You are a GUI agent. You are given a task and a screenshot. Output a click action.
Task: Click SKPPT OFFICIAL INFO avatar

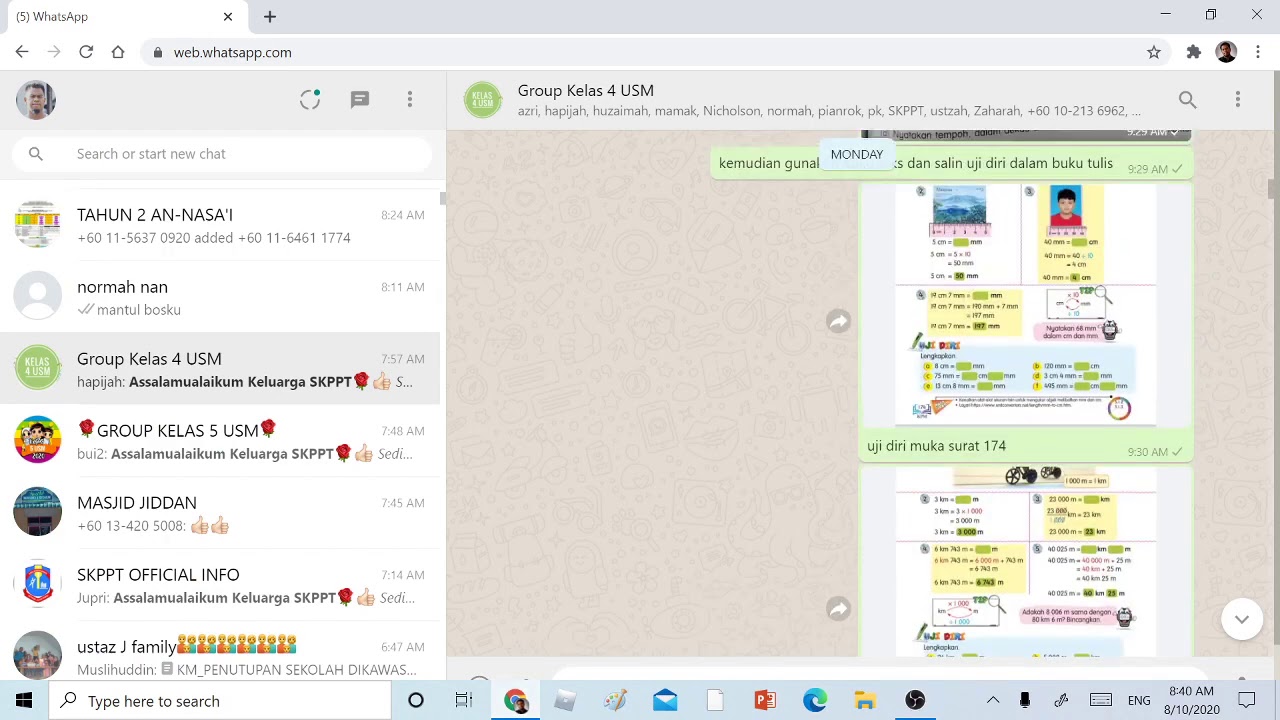(38, 584)
